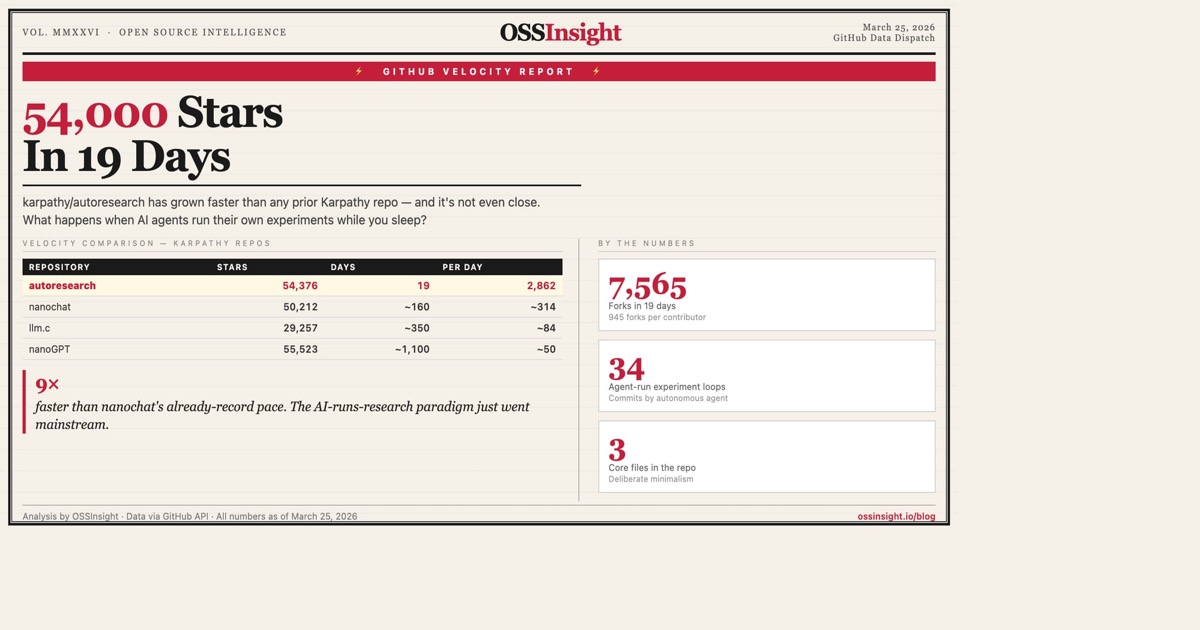Click the Days column header
The width and height of the screenshot is (1200, 630).
coord(343,267)
